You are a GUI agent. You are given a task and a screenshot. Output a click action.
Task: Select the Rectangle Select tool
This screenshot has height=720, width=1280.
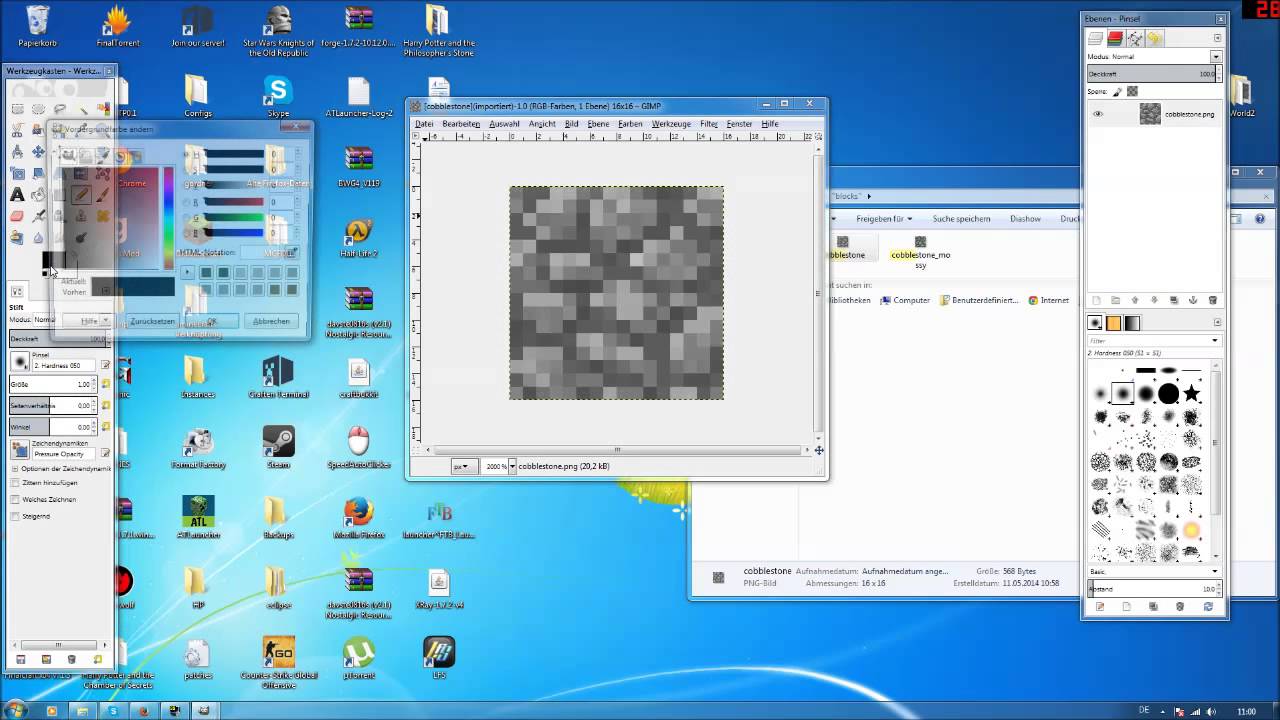point(17,109)
